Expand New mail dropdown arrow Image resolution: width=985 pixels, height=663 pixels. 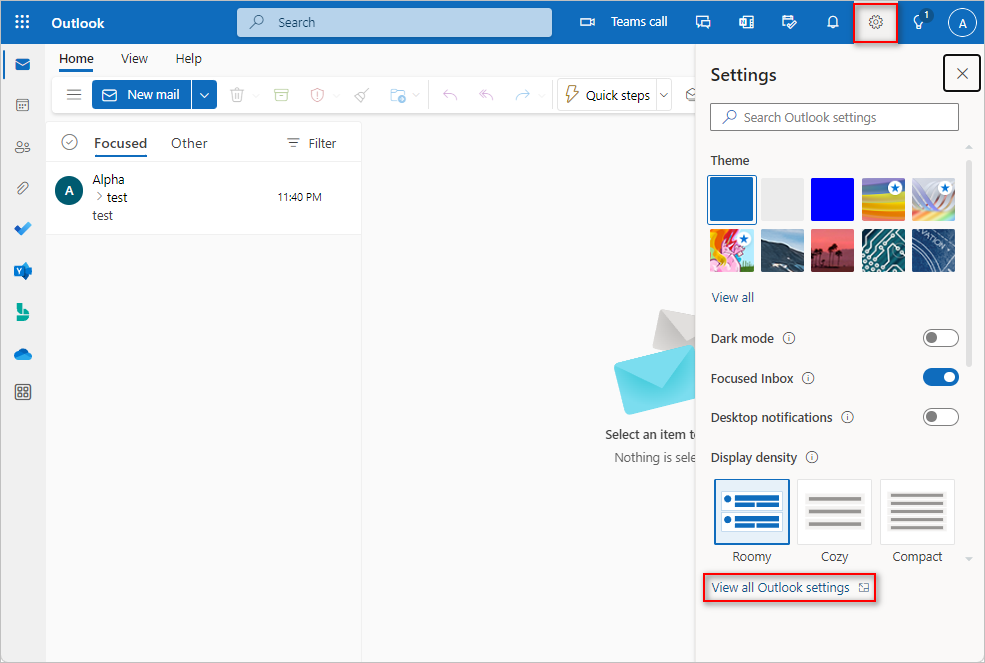204,95
